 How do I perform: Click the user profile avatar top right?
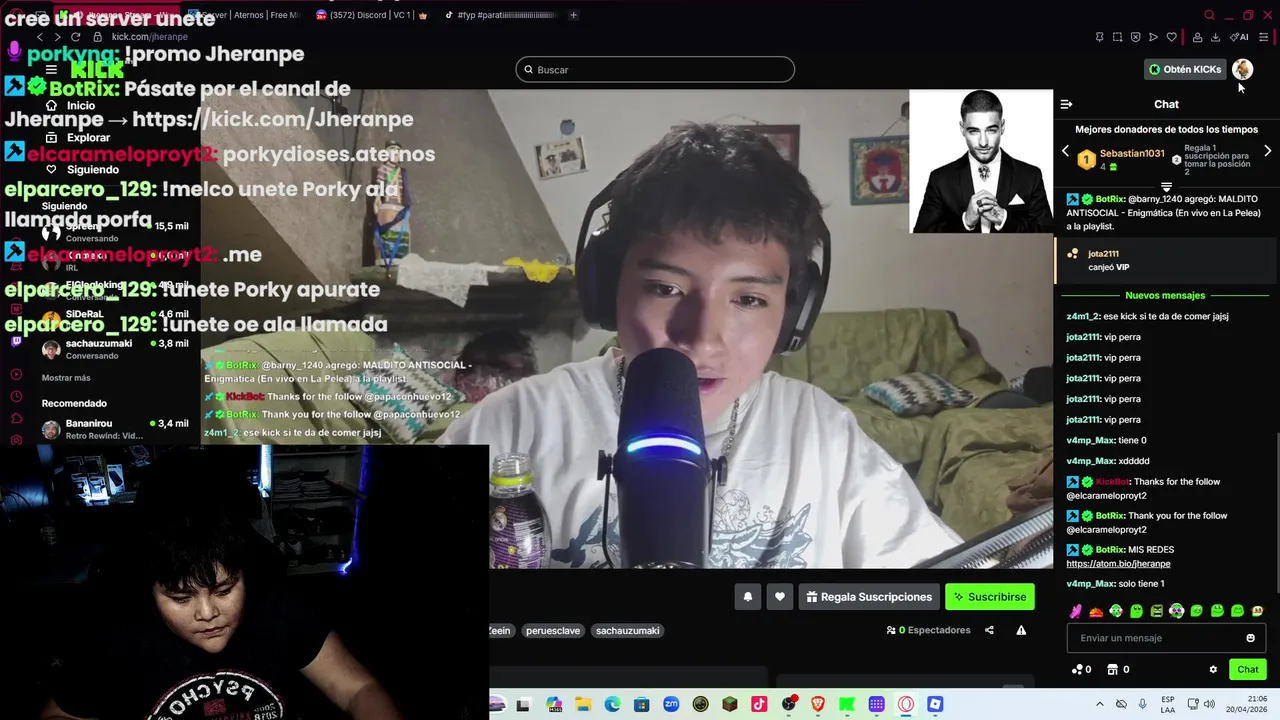point(1242,69)
